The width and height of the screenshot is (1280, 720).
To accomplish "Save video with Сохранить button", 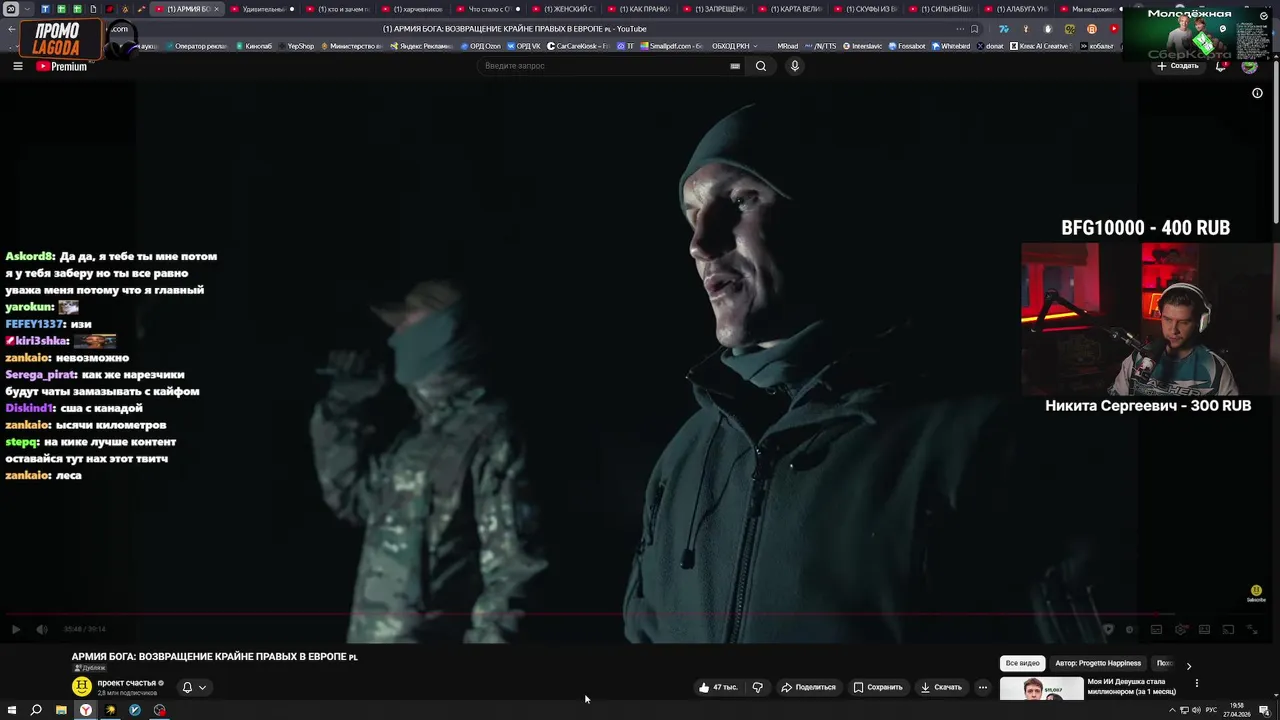I will point(878,687).
